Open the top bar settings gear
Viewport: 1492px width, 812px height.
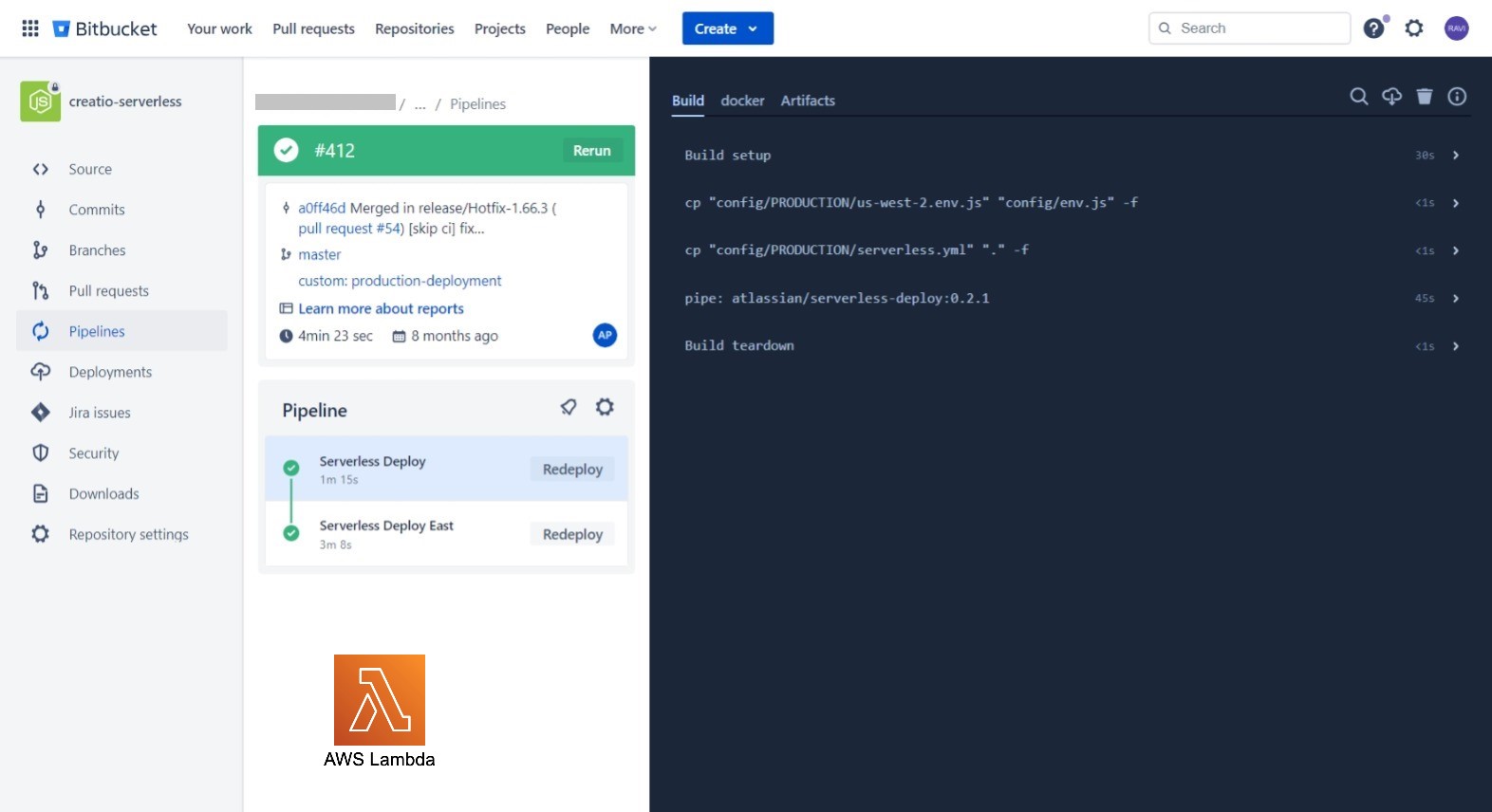coord(1414,28)
